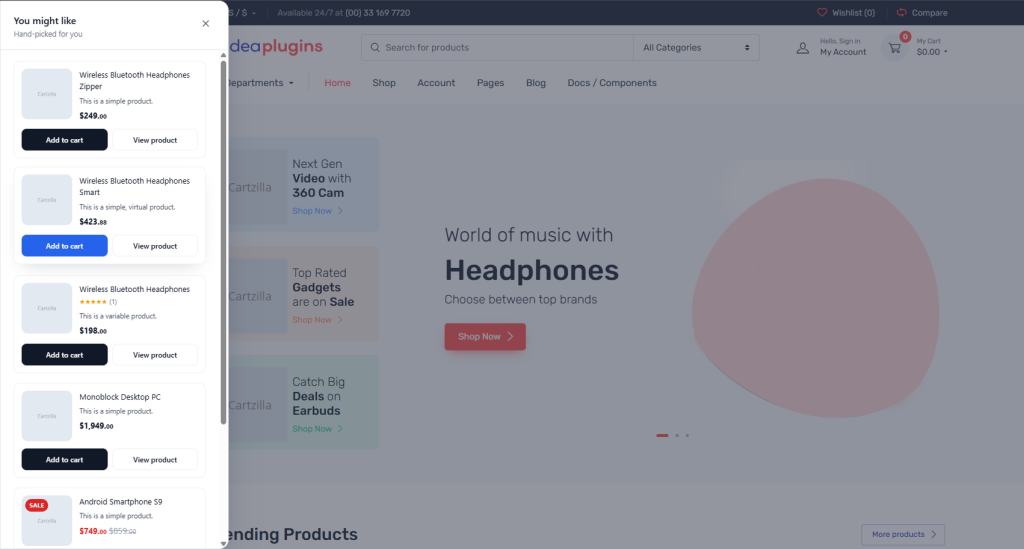Open the Account menu item
The height and width of the screenshot is (549, 1024).
[436, 83]
